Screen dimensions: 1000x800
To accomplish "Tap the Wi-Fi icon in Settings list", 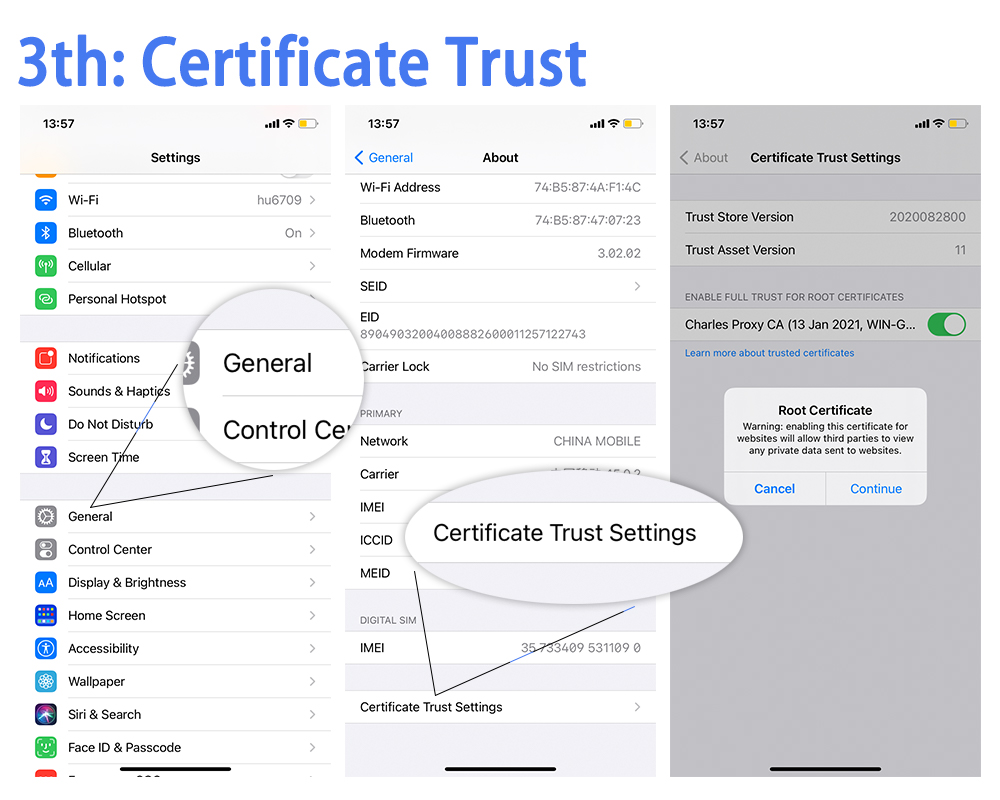I will click(46, 200).
